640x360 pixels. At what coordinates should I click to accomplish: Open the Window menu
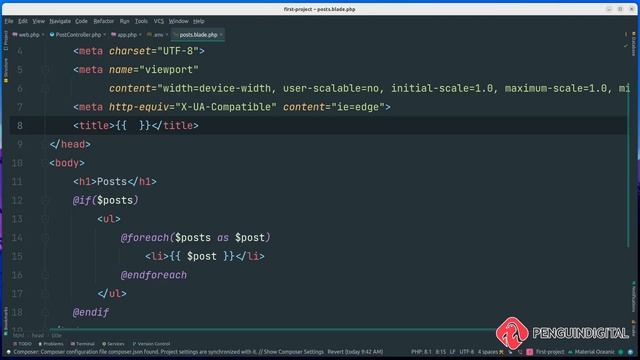pos(178,21)
